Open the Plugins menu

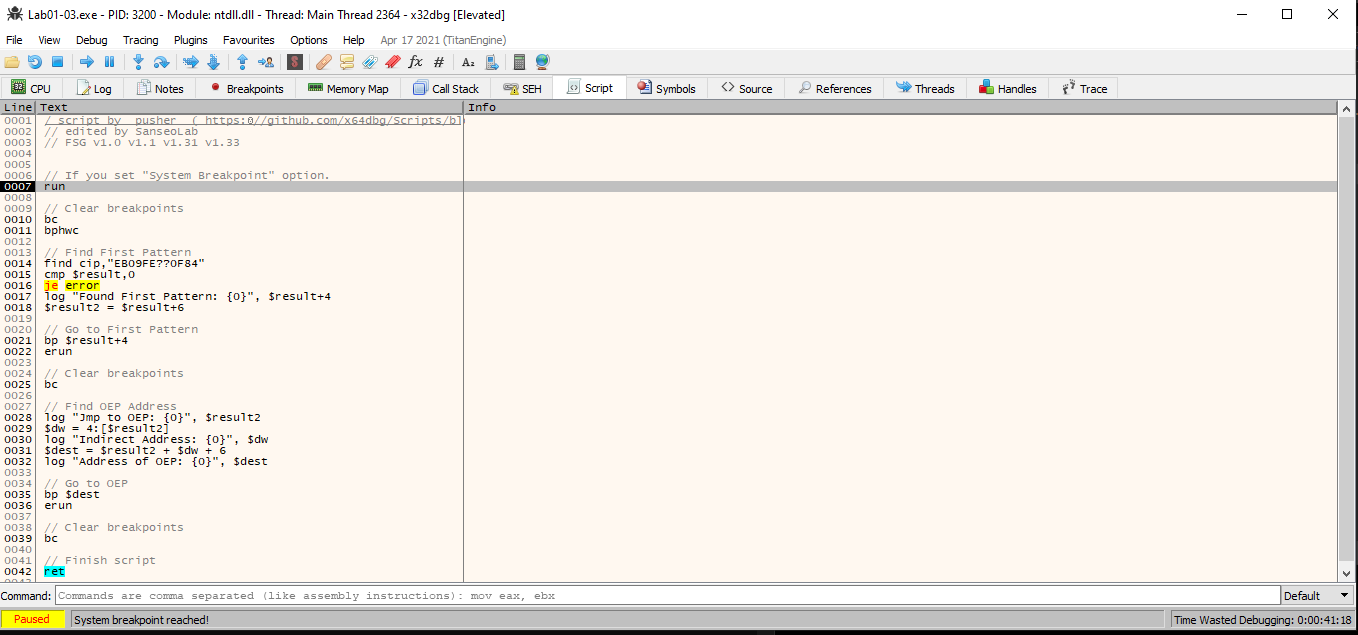[190, 40]
